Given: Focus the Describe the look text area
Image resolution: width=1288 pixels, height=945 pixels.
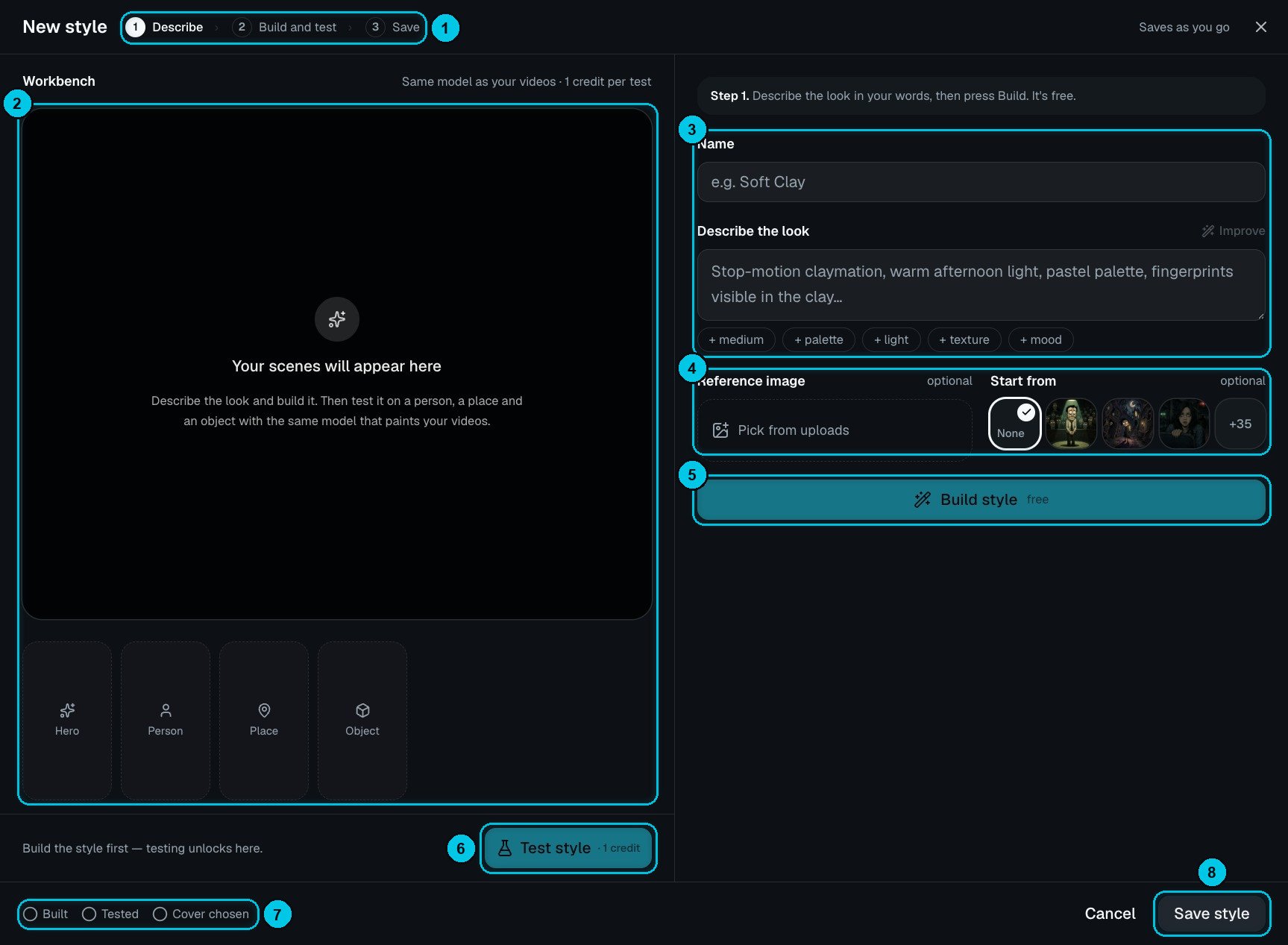Looking at the screenshot, I should pos(981,285).
